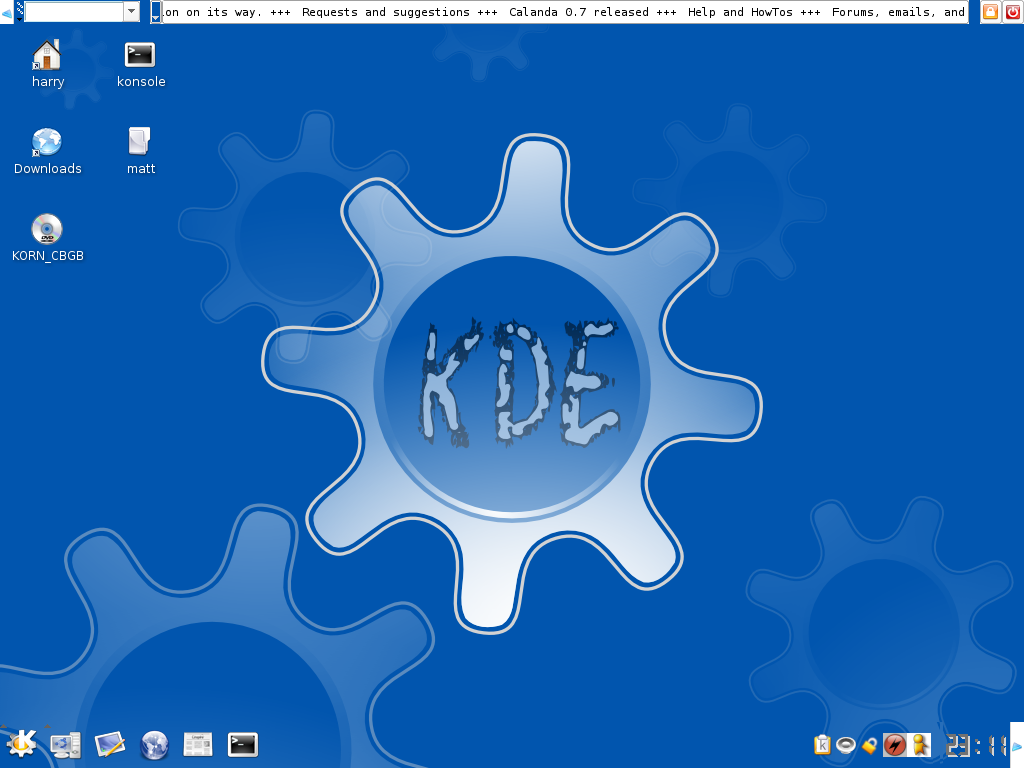Click the red logout power button
Image resolution: width=1024 pixels, height=768 pixels.
[x=1013, y=12]
